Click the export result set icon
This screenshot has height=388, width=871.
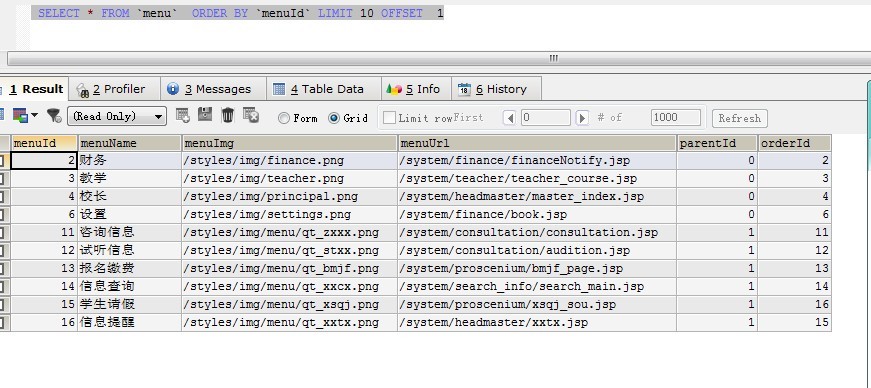21,115
